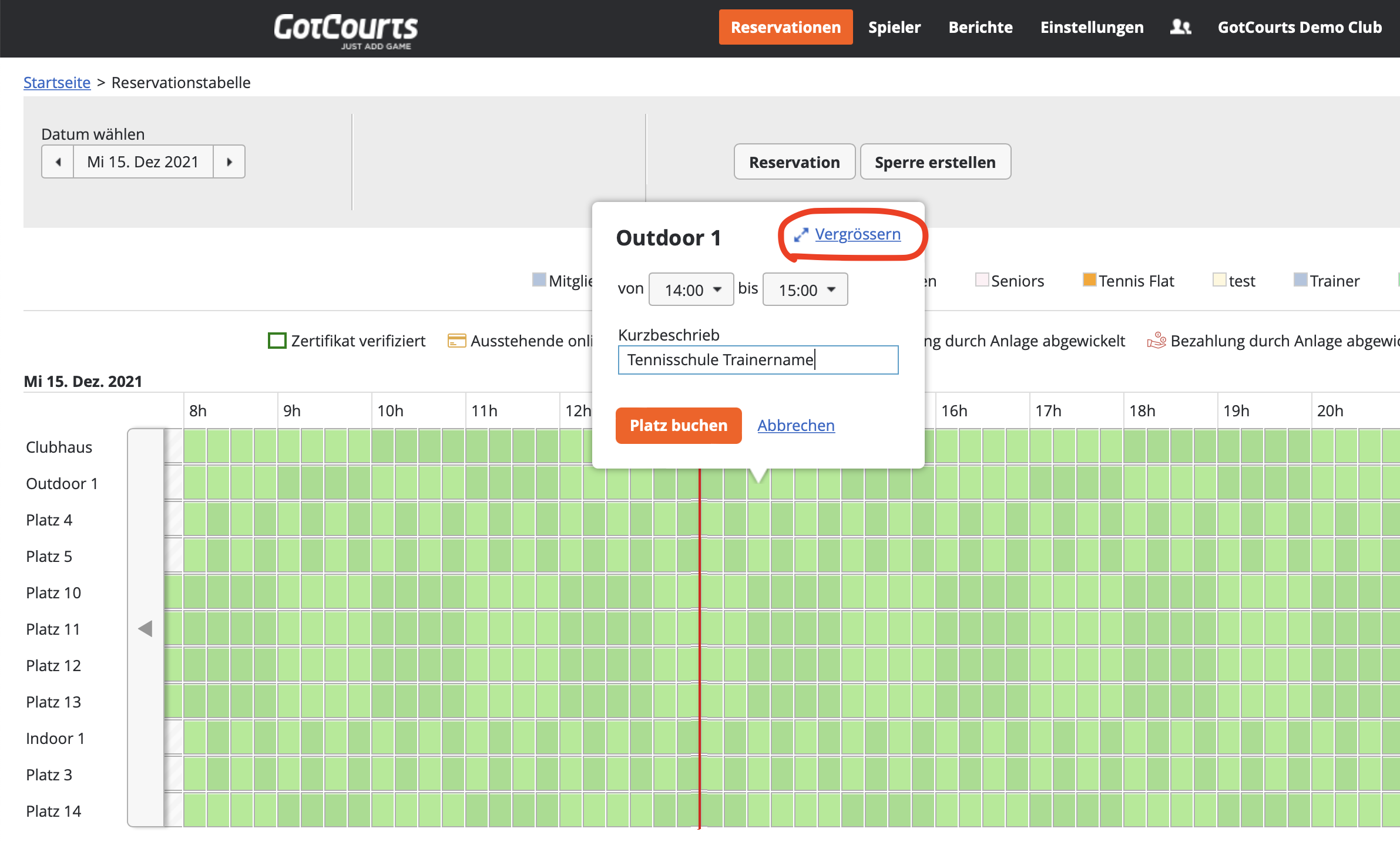Click the 10h column header
The height and width of the screenshot is (842, 1400).
(390, 410)
